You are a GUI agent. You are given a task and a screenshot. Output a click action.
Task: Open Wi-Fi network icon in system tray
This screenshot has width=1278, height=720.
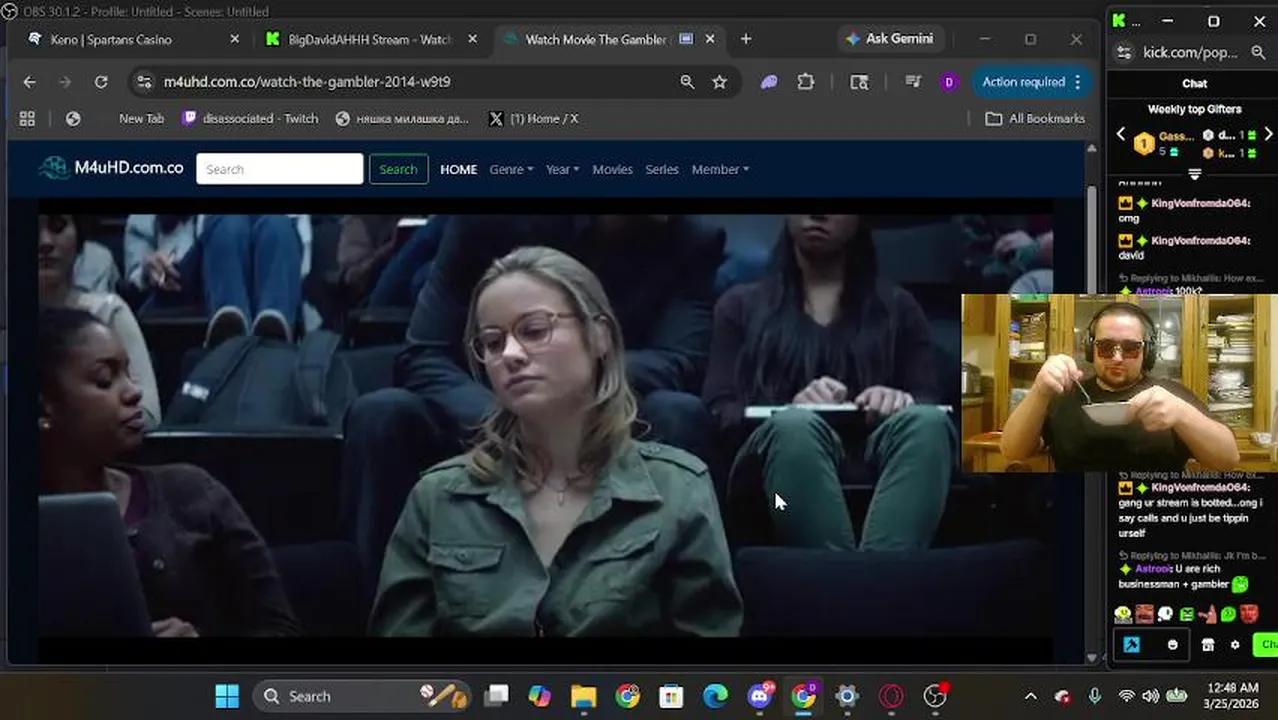(1127, 696)
